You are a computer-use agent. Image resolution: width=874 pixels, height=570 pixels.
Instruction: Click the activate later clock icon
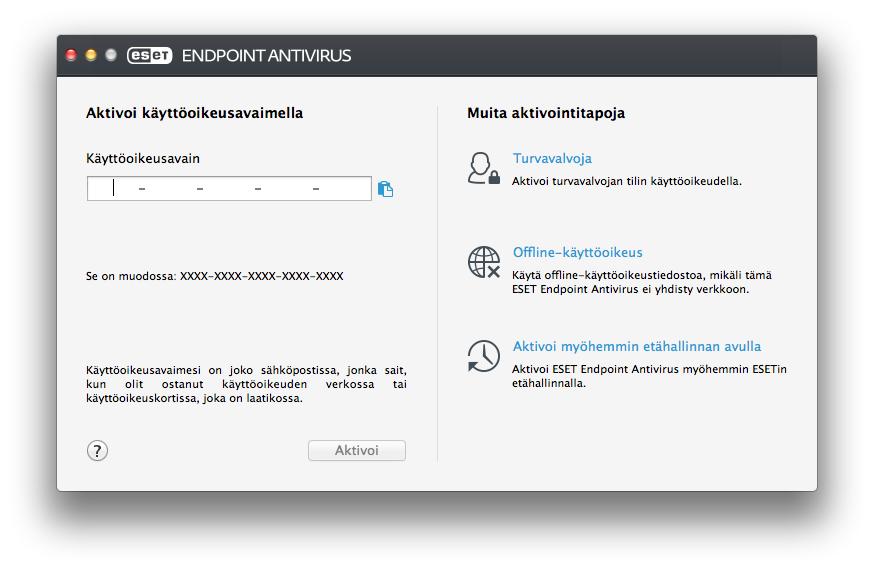(x=483, y=355)
